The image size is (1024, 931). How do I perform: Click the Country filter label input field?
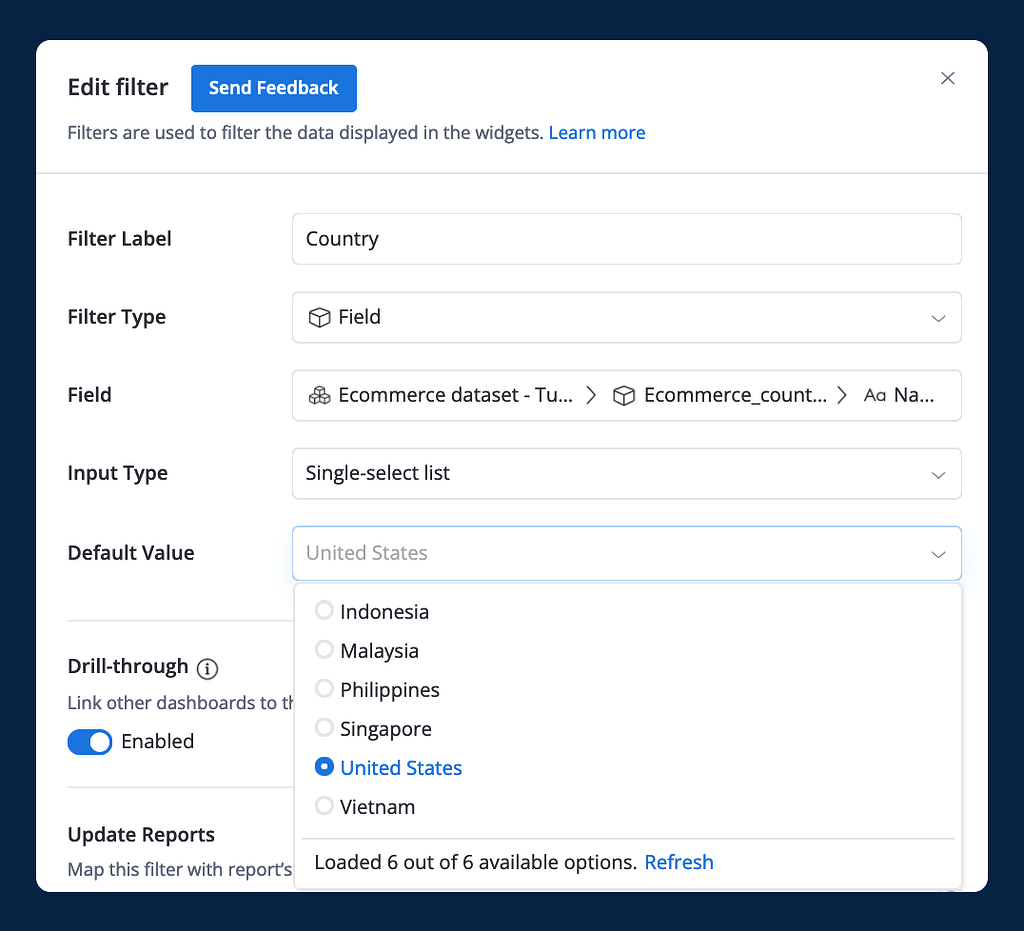(626, 239)
